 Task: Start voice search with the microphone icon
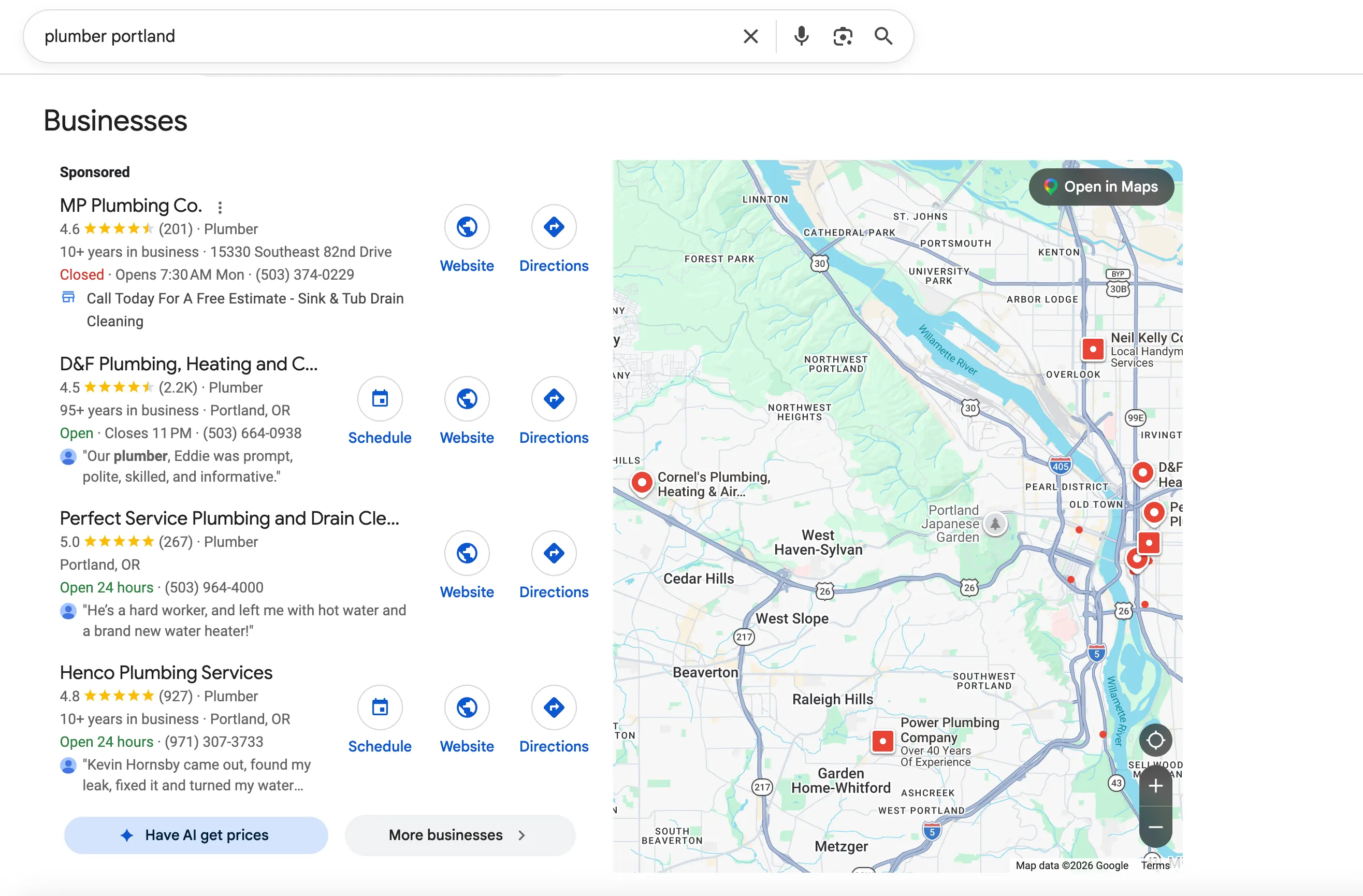[801, 36]
